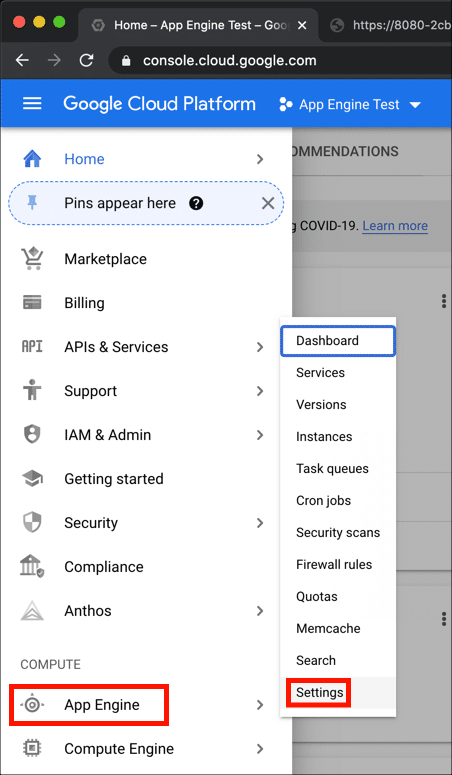Open the hamburger navigation menu
Image resolution: width=452 pixels, height=775 pixels.
tap(32, 104)
